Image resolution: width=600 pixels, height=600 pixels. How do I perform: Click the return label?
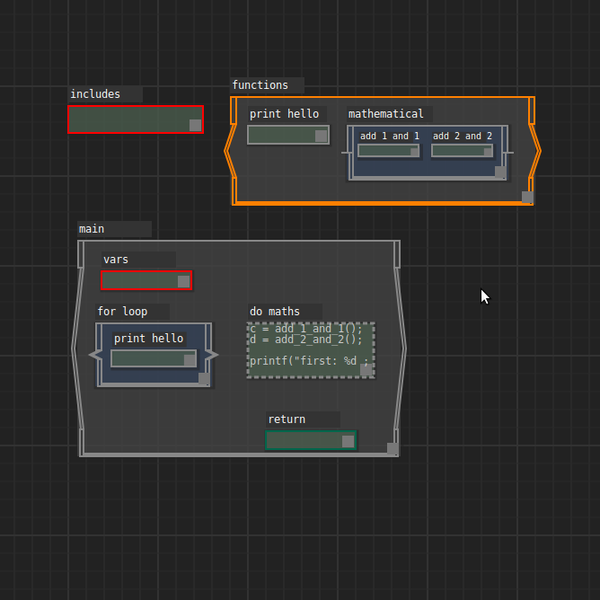coord(303,419)
